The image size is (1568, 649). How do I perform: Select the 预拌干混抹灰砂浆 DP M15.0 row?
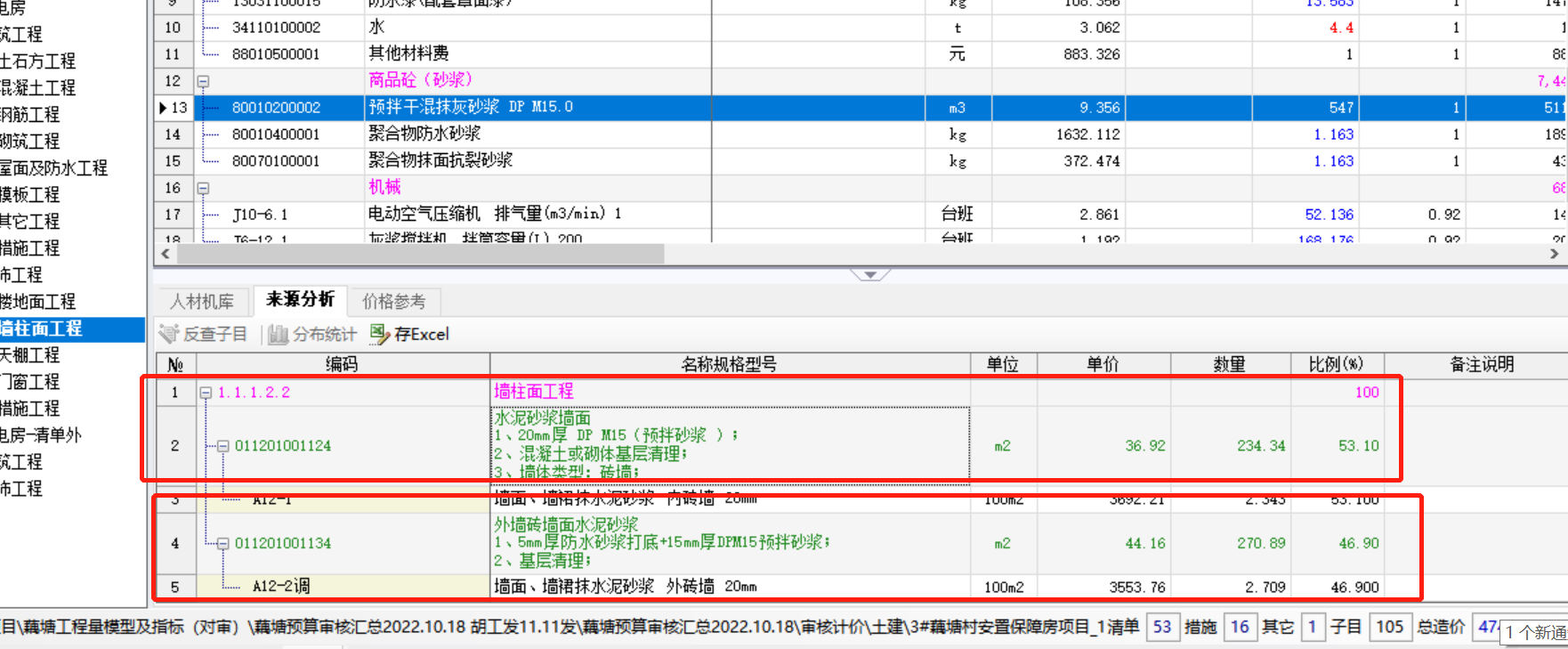click(861, 108)
